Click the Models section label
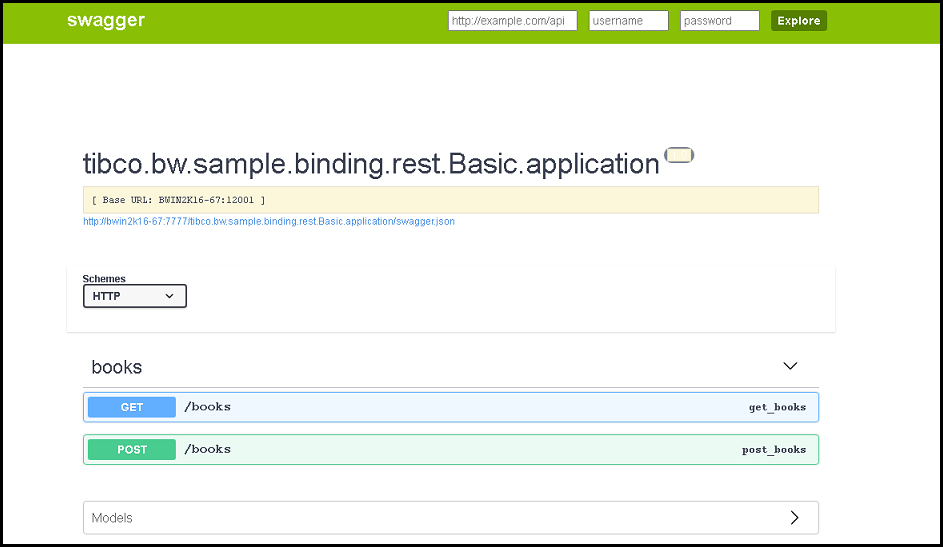 point(112,518)
